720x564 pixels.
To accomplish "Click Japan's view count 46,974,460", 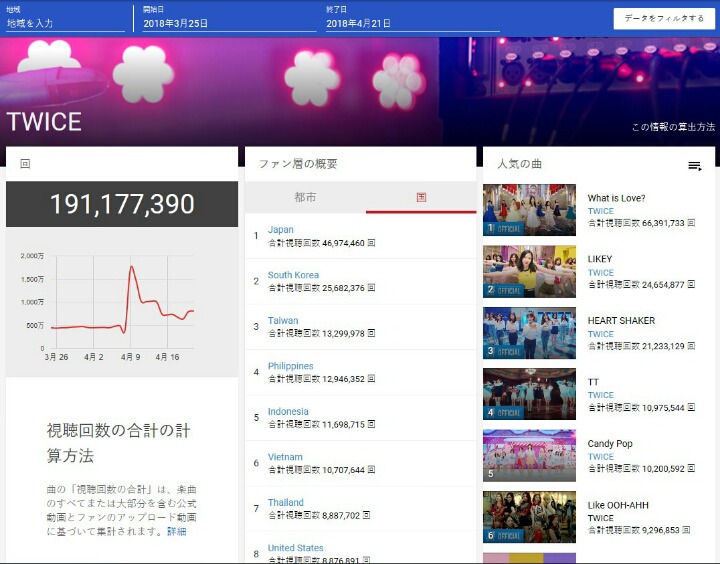I will (x=343, y=243).
